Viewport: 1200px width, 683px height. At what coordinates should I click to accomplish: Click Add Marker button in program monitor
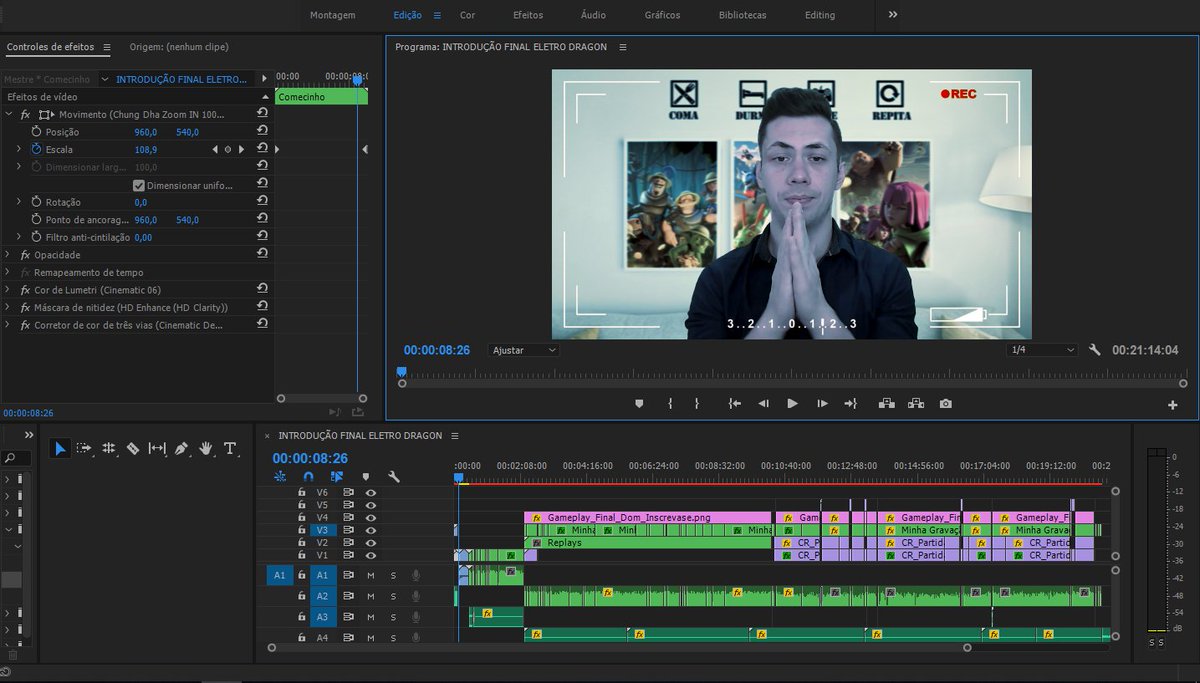(x=639, y=403)
